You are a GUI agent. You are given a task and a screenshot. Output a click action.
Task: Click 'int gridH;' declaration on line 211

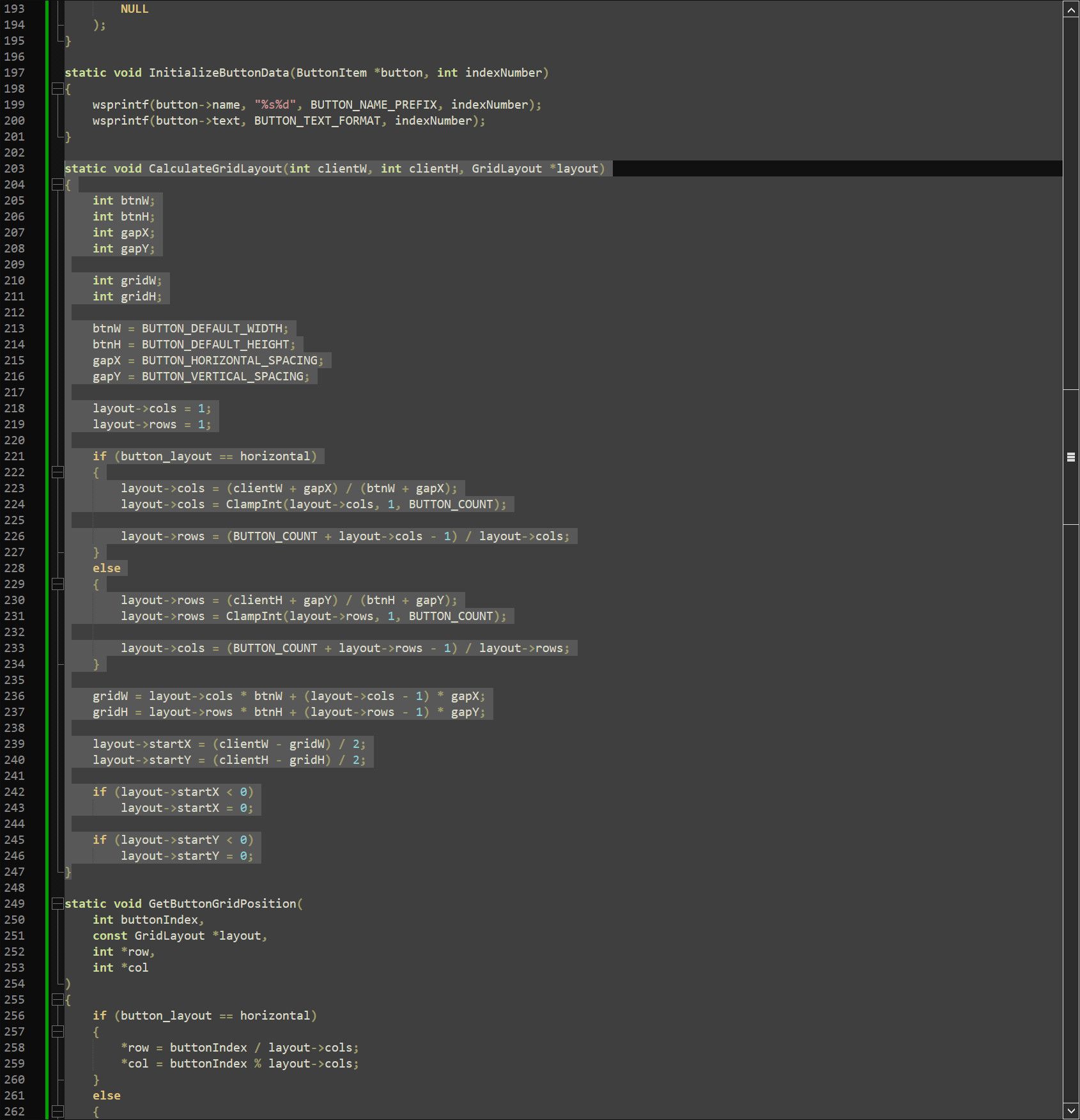click(x=127, y=297)
